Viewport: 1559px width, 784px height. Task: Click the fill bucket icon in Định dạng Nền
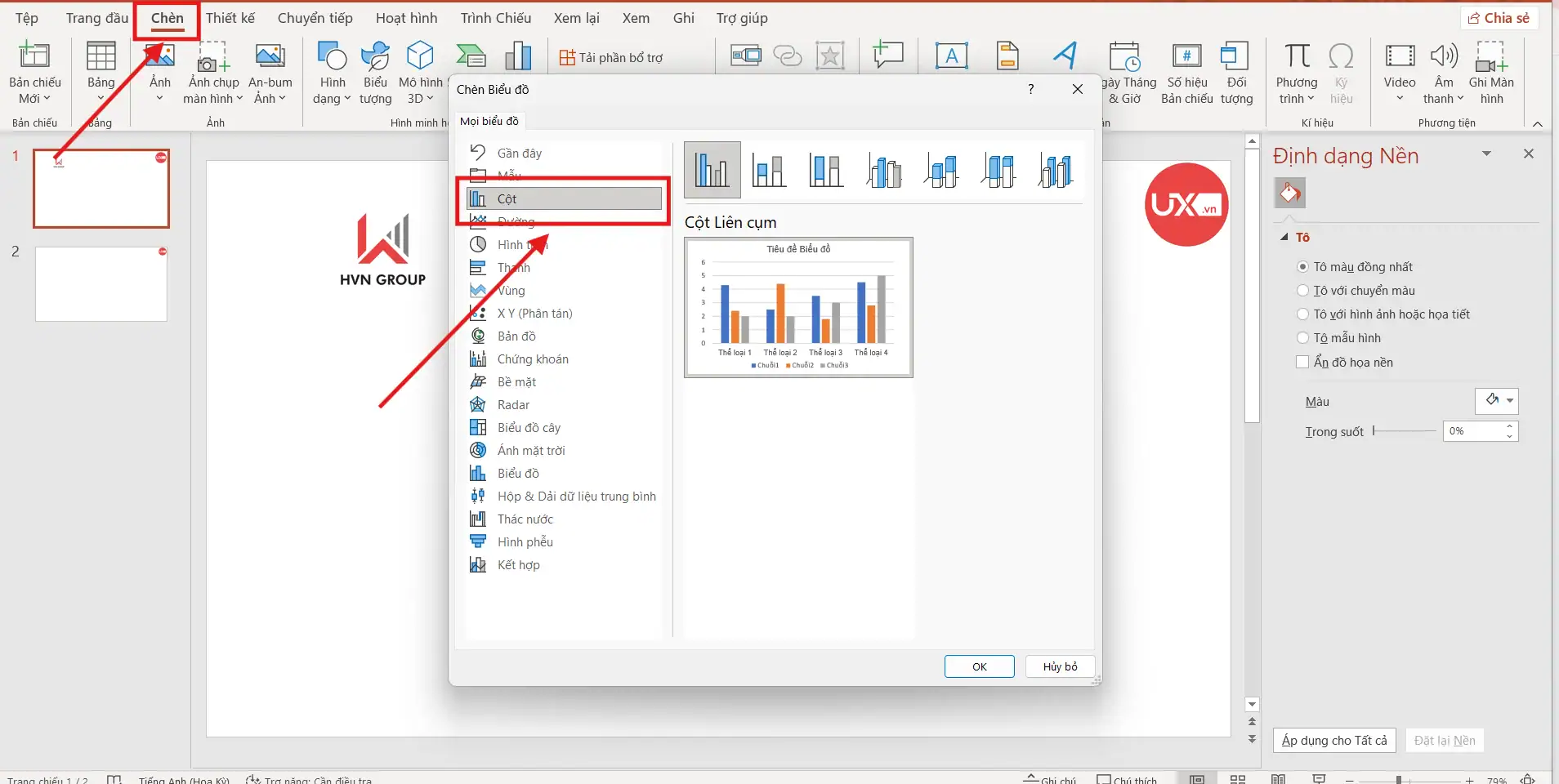coord(1290,194)
